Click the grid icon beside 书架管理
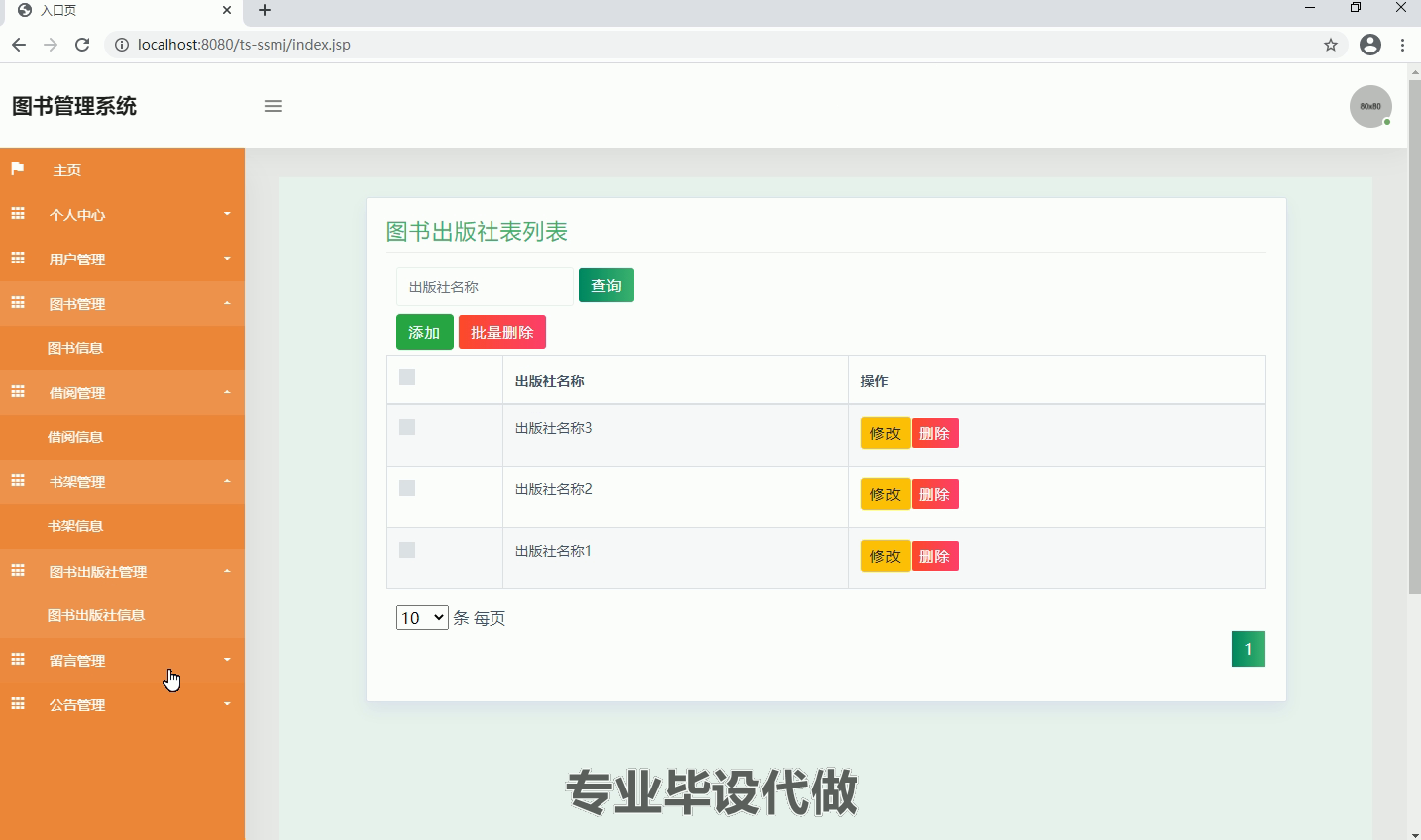 click(17, 481)
